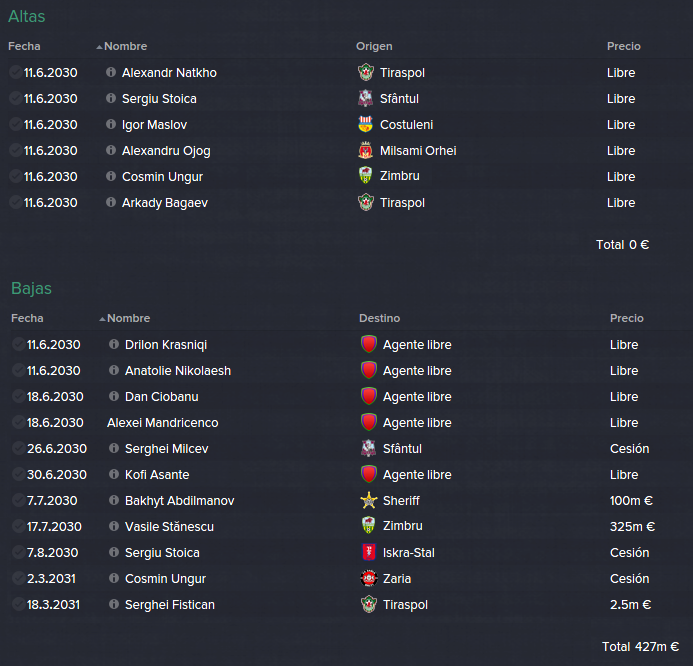693x666 pixels.
Task: Click Origen column header in Altas
Action: tap(374, 46)
